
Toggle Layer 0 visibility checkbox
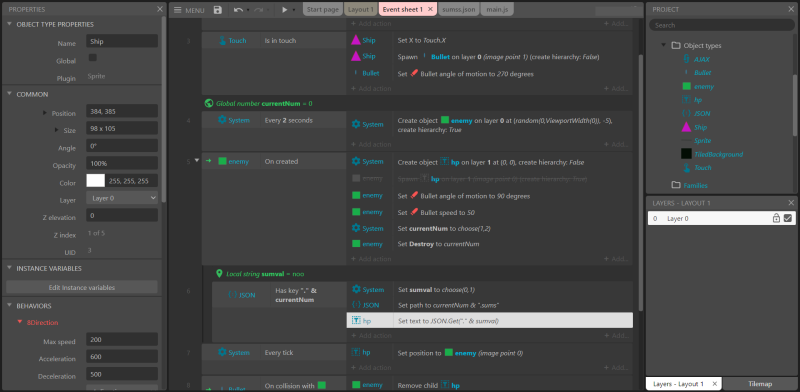(x=788, y=218)
